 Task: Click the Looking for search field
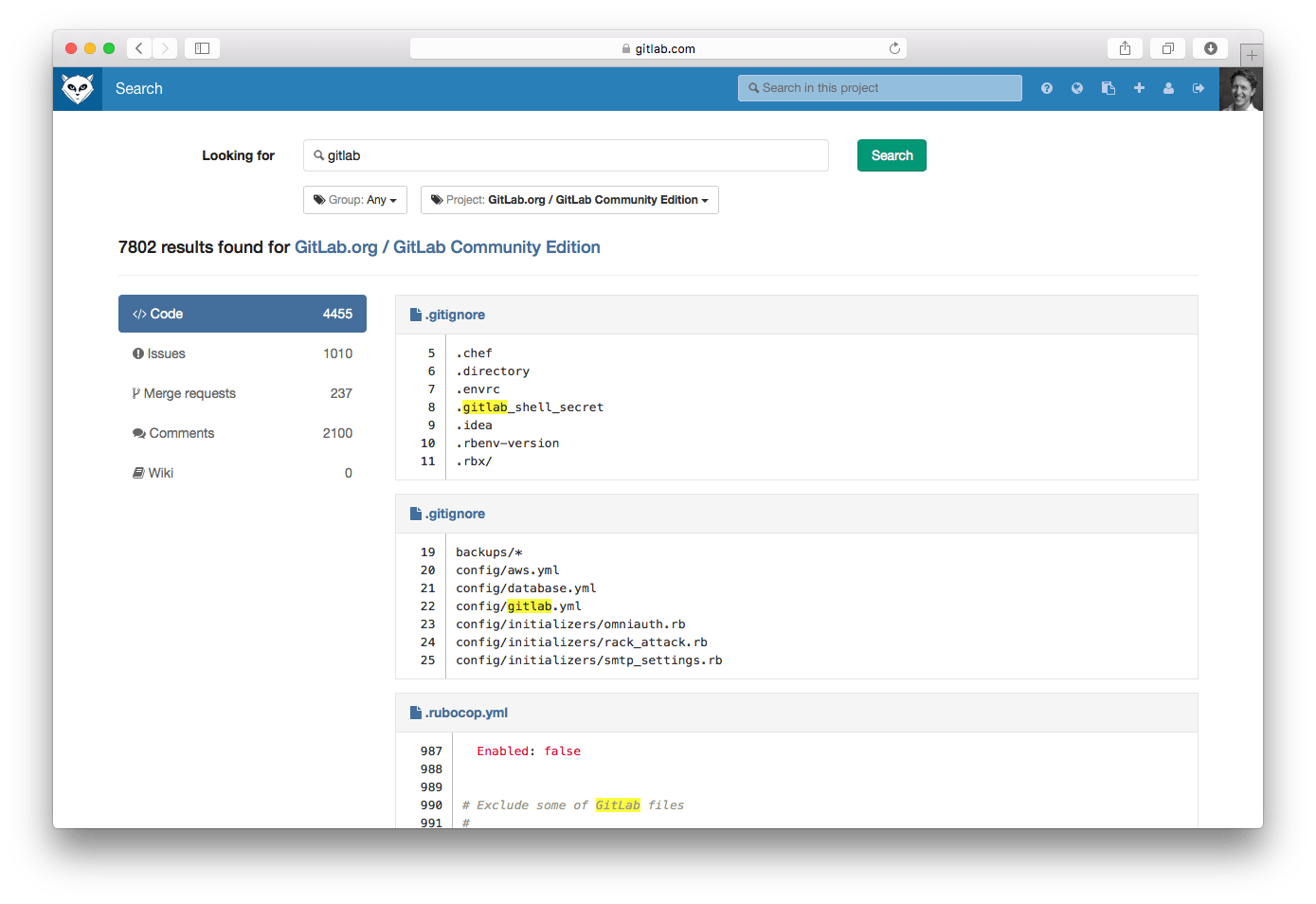(568, 155)
